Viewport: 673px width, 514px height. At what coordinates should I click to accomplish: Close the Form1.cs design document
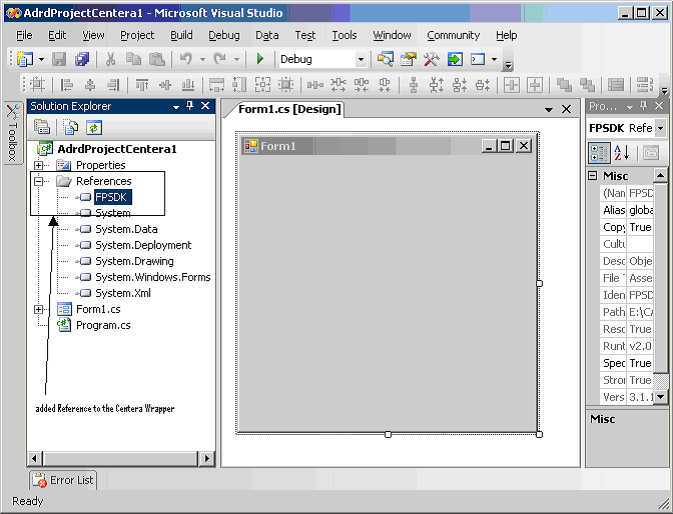coord(567,109)
